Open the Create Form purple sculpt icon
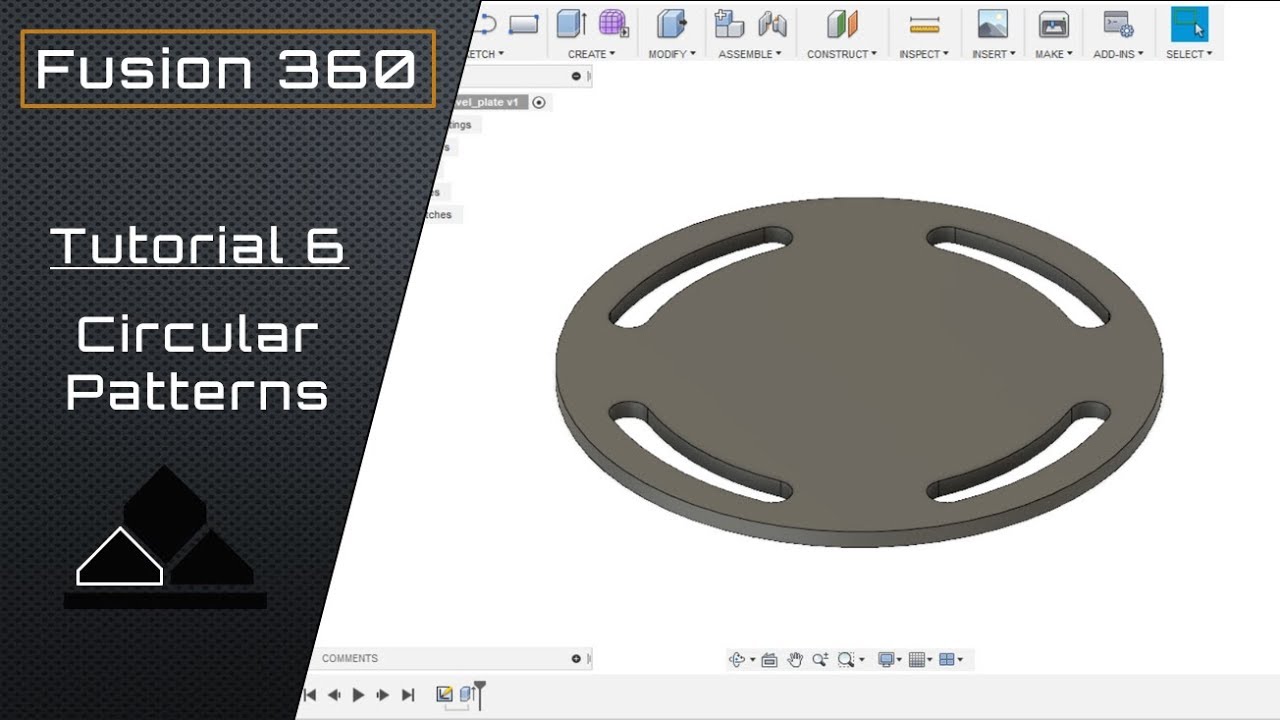Image resolution: width=1280 pixels, height=720 pixels. pos(613,24)
